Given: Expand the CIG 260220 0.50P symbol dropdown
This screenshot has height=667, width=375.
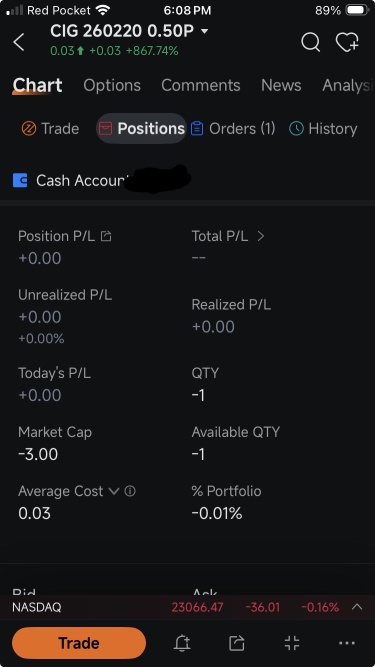Looking at the screenshot, I should pos(205,31).
